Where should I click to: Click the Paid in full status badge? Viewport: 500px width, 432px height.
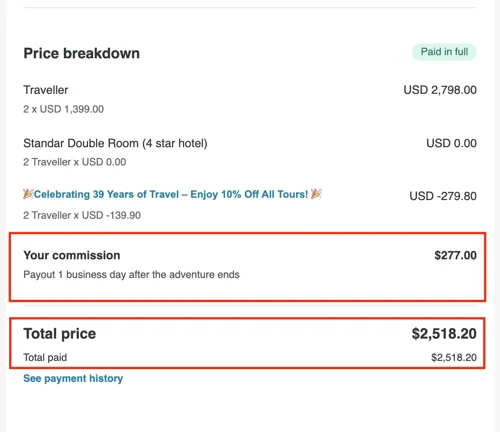pos(444,52)
